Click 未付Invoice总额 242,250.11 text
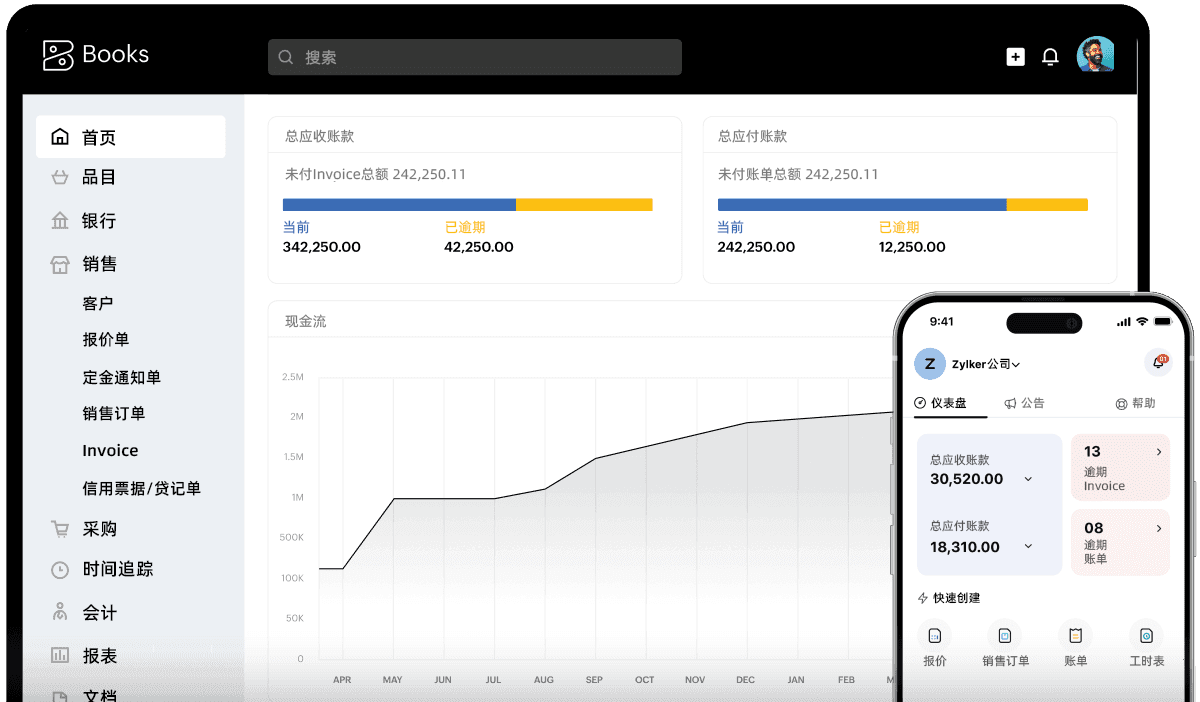Viewport: 1200px width, 702px height. click(376, 174)
